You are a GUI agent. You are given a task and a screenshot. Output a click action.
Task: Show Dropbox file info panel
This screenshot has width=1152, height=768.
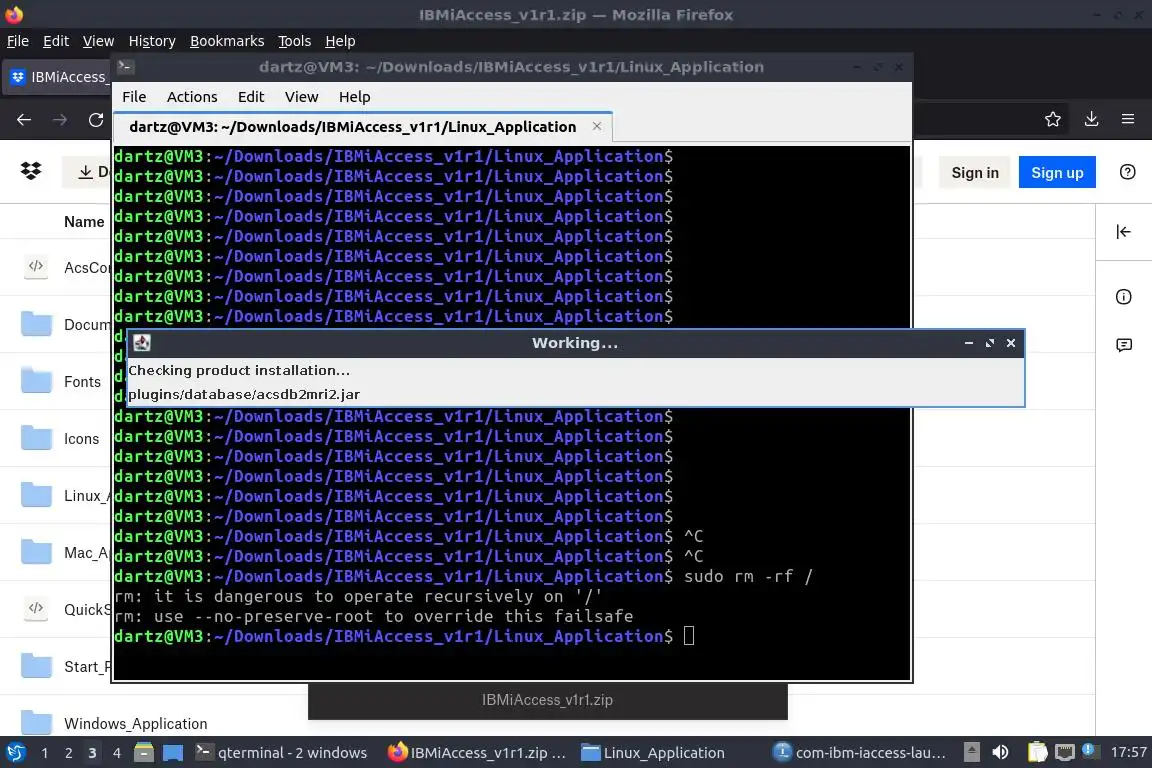tap(1123, 297)
